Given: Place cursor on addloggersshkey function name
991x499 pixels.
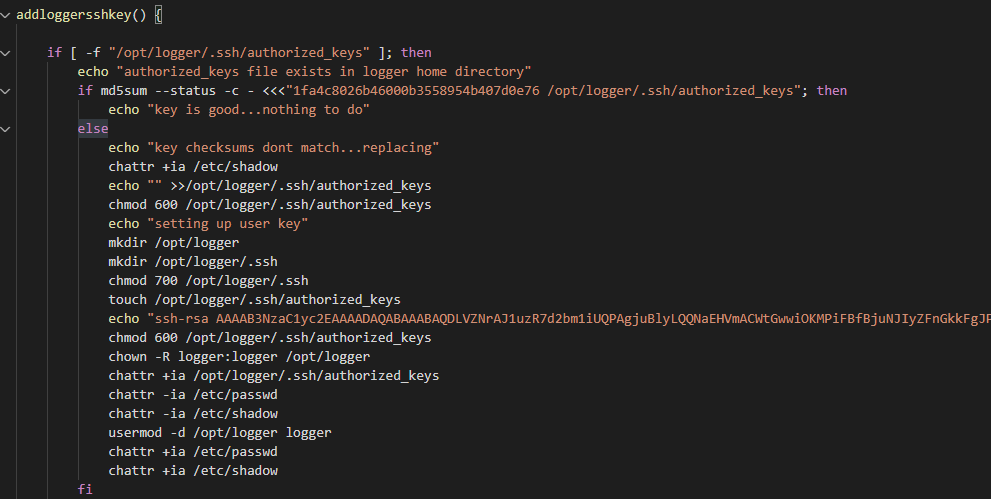Looking at the screenshot, I should point(73,15).
